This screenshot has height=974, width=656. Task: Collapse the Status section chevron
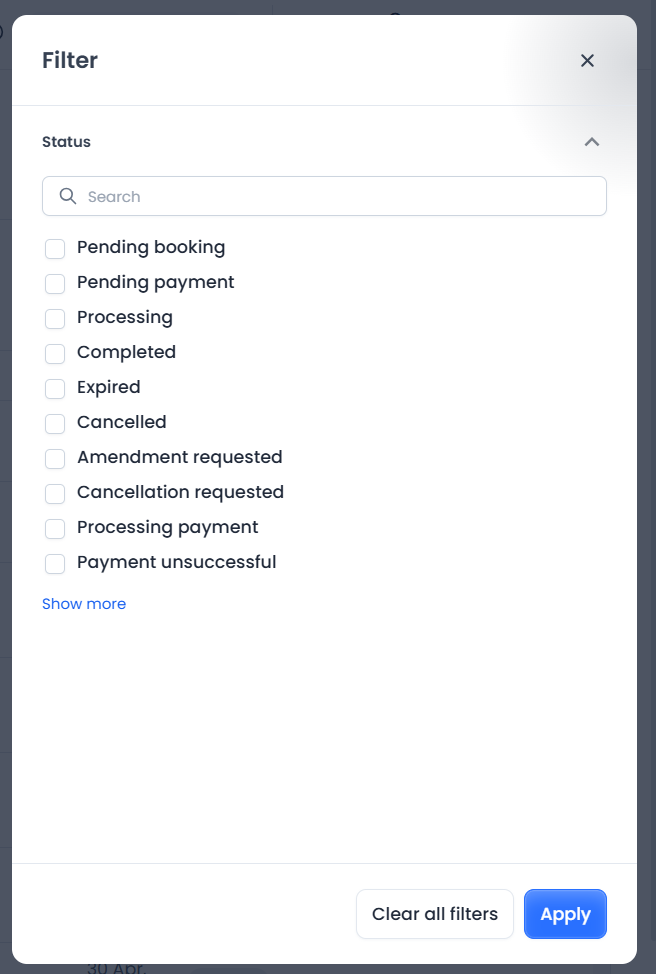tap(592, 142)
